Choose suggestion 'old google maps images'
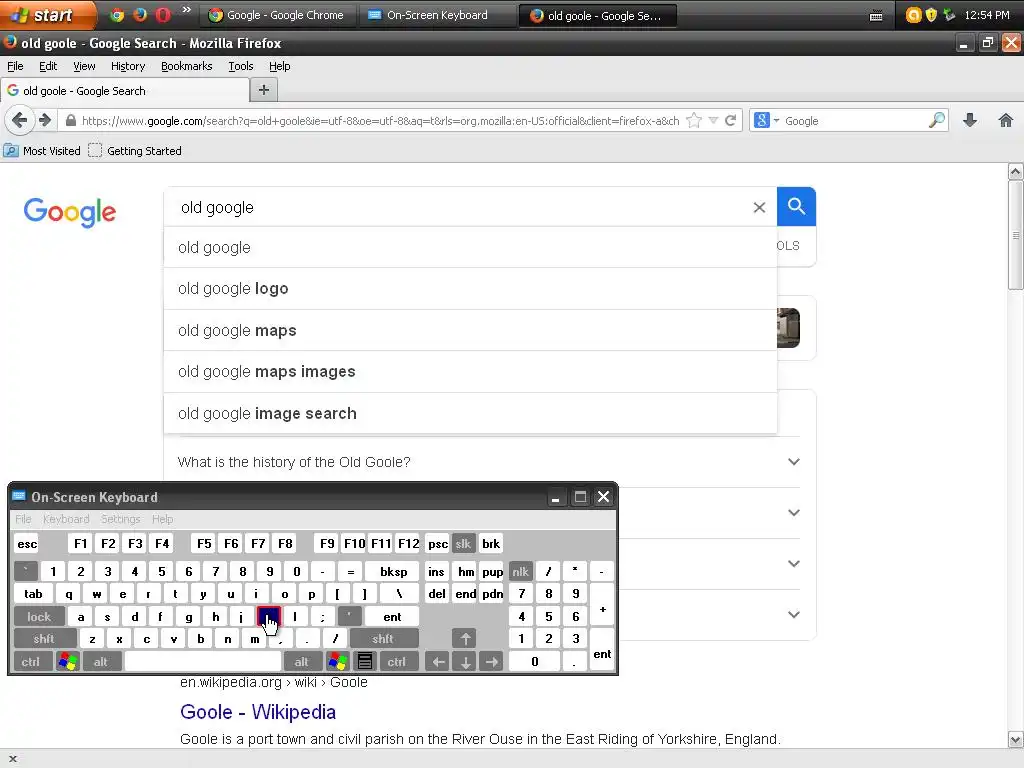1024x768 pixels. point(470,372)
